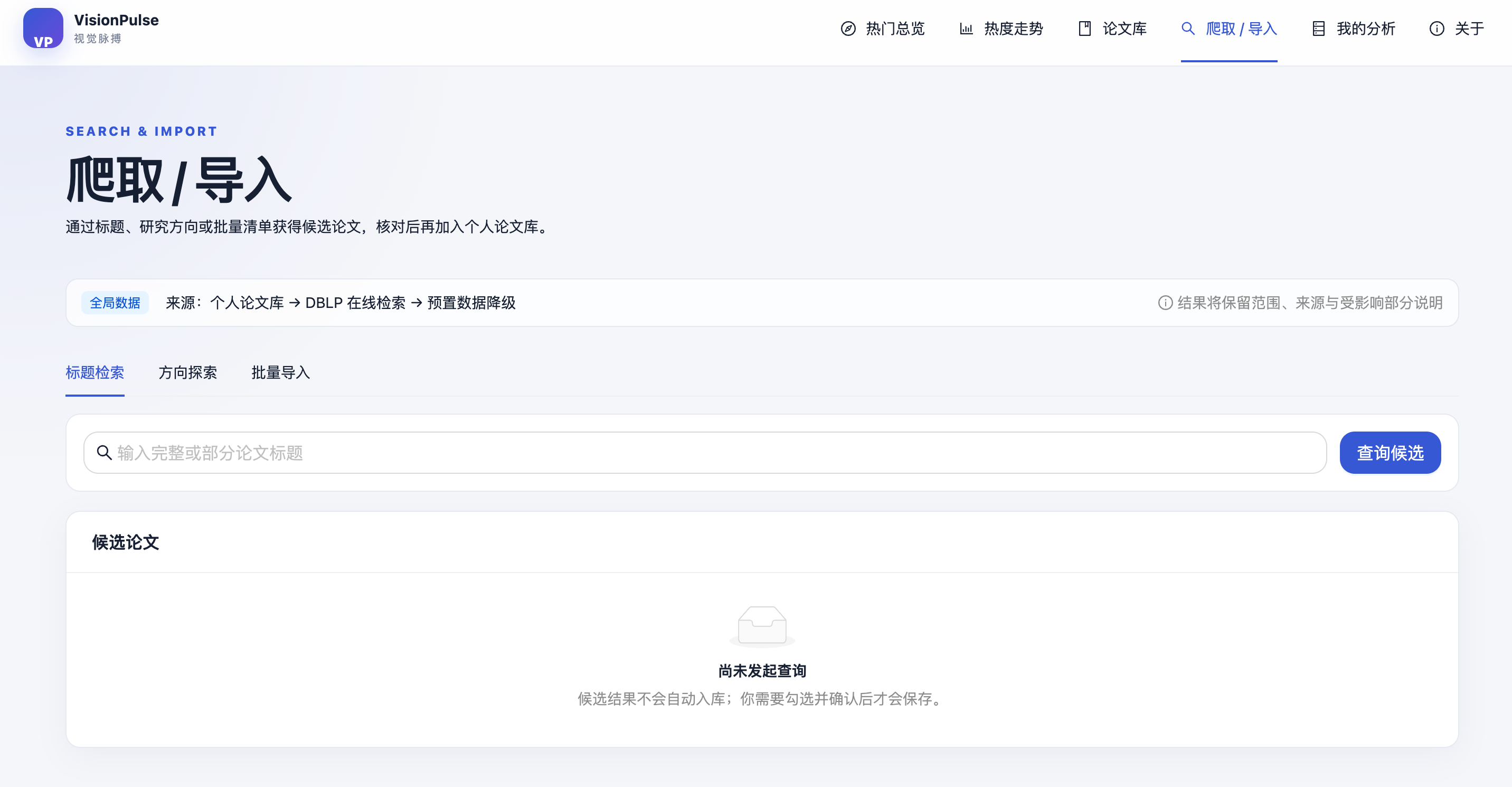Focus the 输入完整或部分论文标题 field
Viewport: 1512px width, 787px height.
pos(704,452)
